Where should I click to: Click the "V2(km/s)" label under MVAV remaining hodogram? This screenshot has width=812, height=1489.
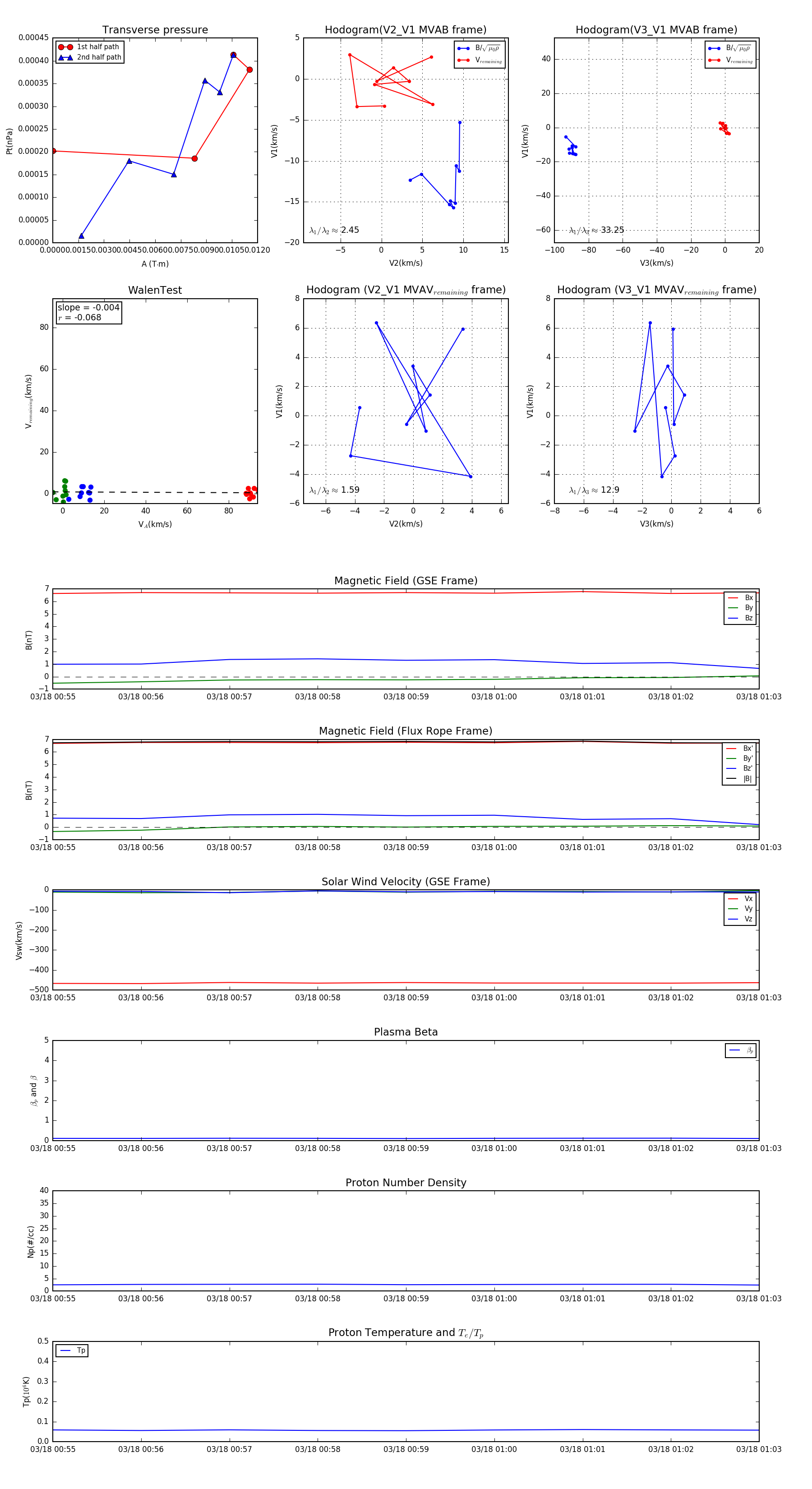[406, 524]
